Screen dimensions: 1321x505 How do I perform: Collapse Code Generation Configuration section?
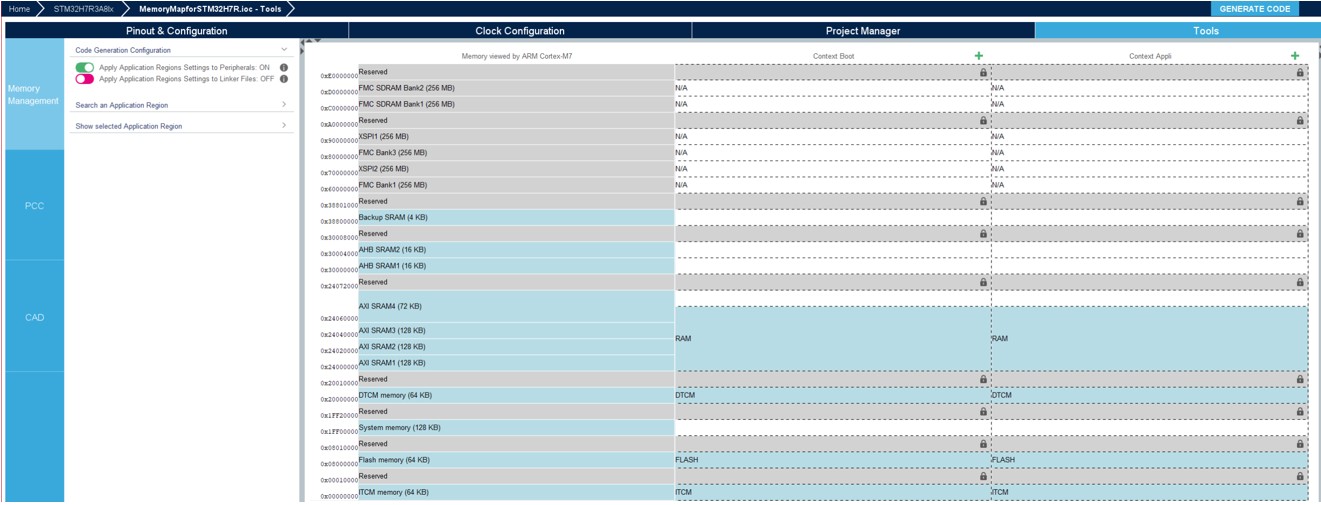click(x=284, y=49)
